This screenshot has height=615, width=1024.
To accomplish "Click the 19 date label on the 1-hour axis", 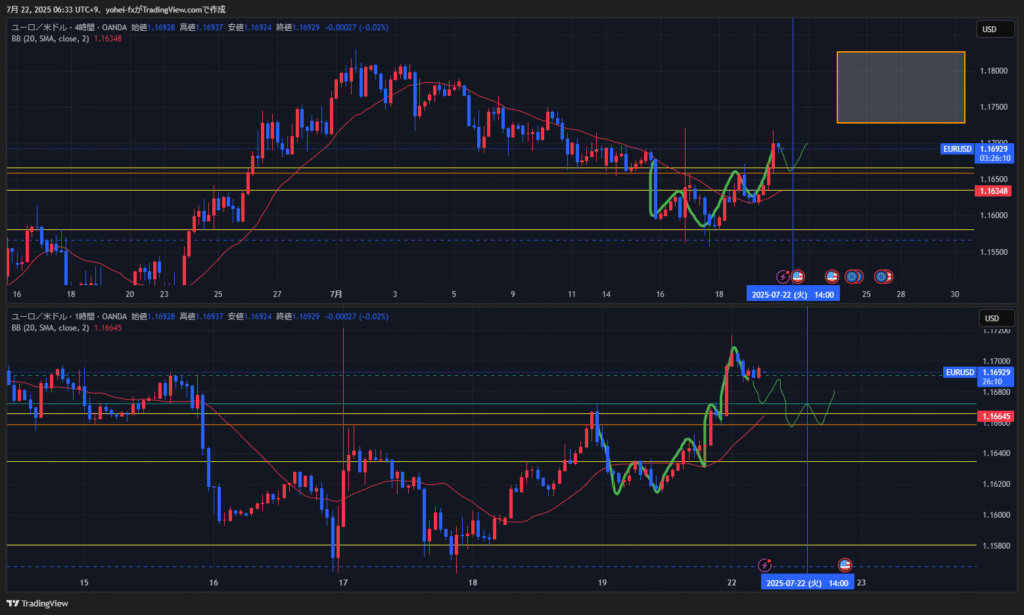I will 602,582.
